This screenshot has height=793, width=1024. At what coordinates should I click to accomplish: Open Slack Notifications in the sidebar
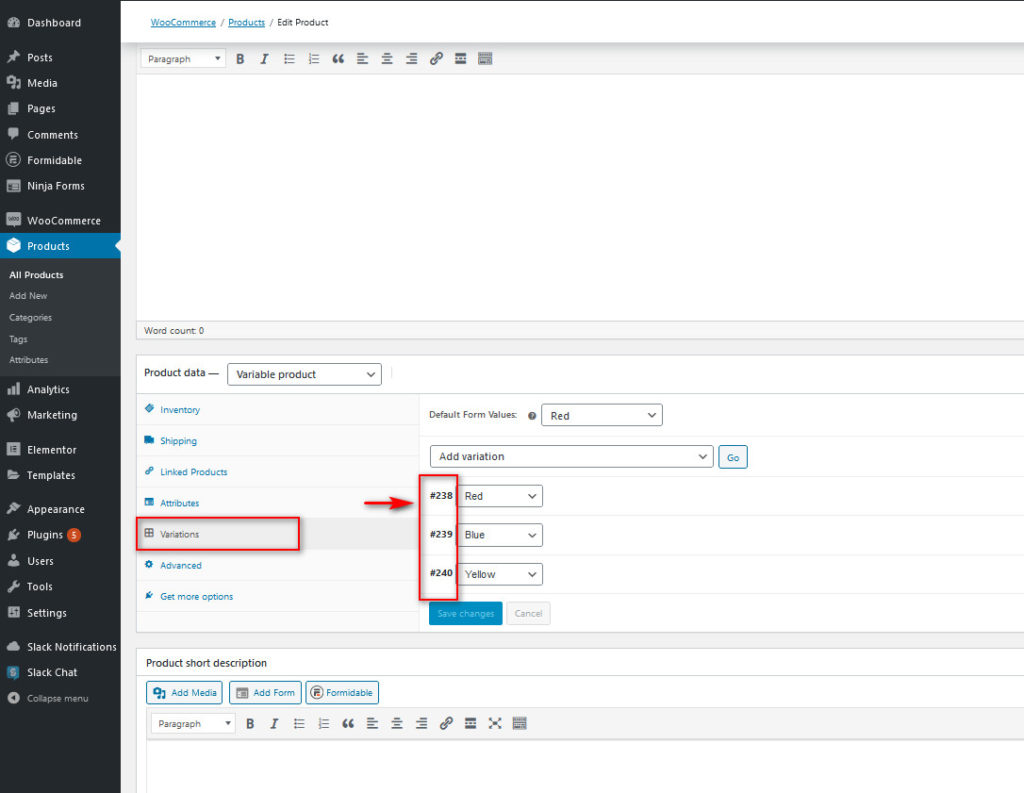(x=60, y=647)
